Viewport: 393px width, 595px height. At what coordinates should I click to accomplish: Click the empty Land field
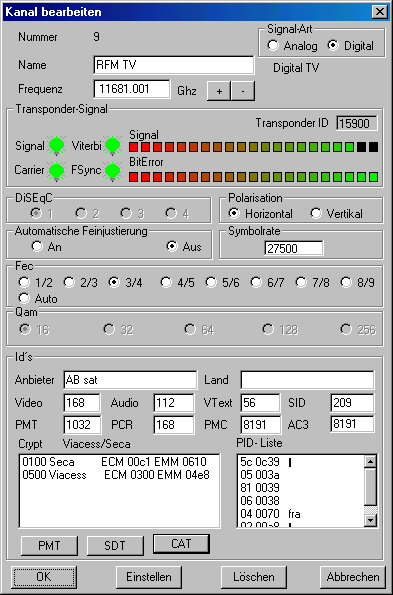307,380
